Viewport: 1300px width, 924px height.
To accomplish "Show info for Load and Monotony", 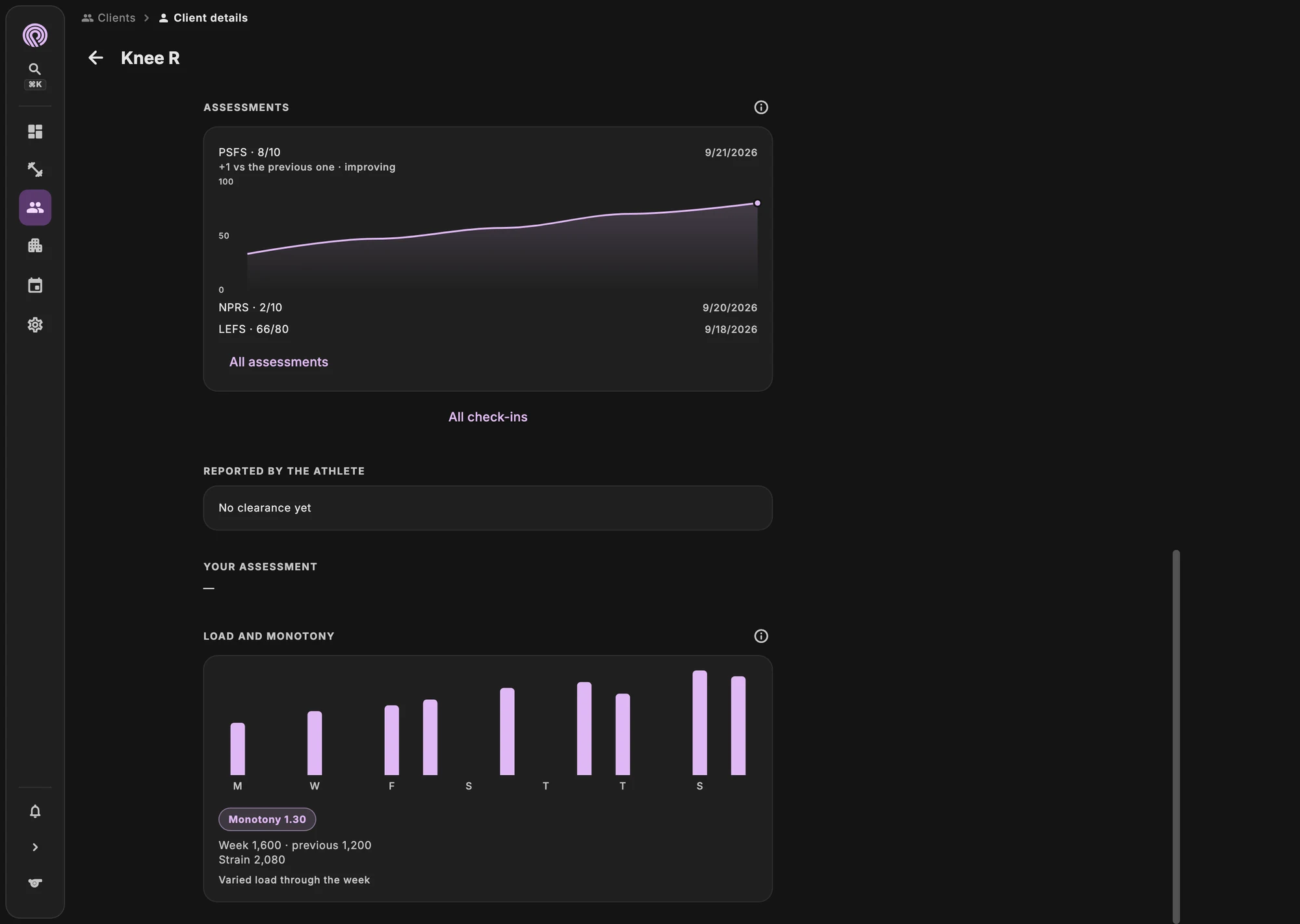I will [x=760, y=636].
